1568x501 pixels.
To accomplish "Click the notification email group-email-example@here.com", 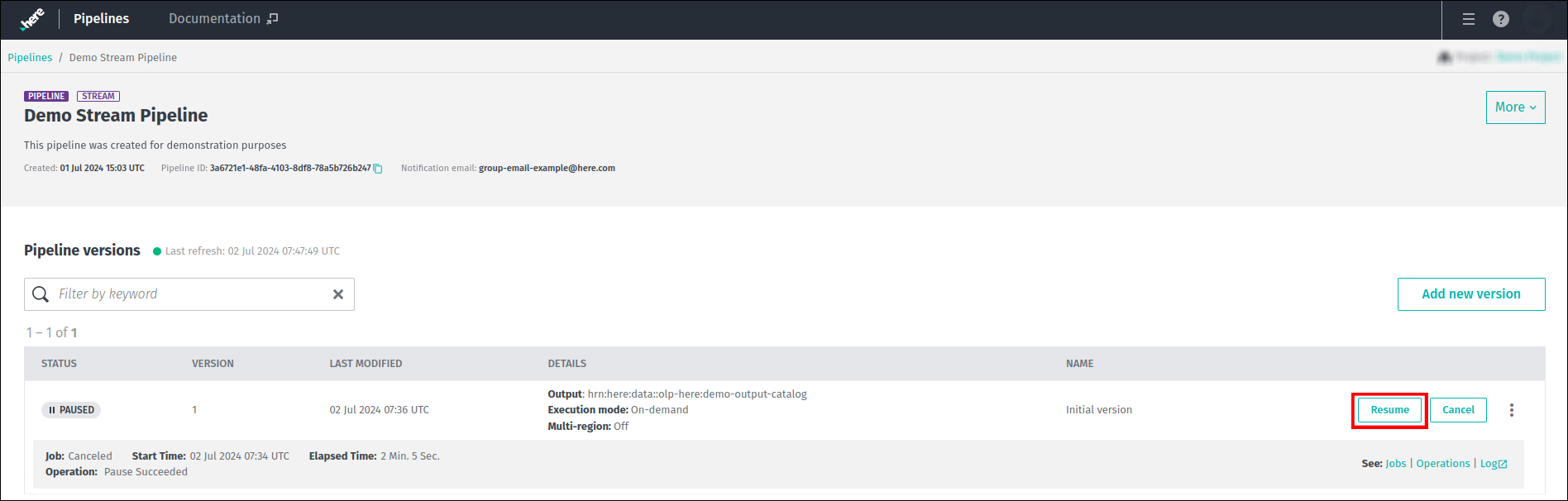I will (547, 169).
